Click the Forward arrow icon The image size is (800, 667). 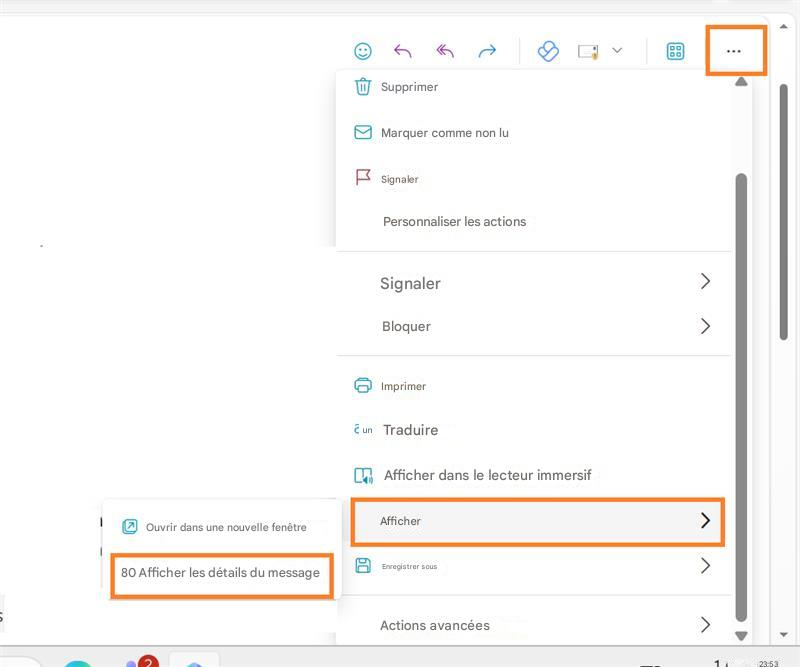[x=487, y=51]
